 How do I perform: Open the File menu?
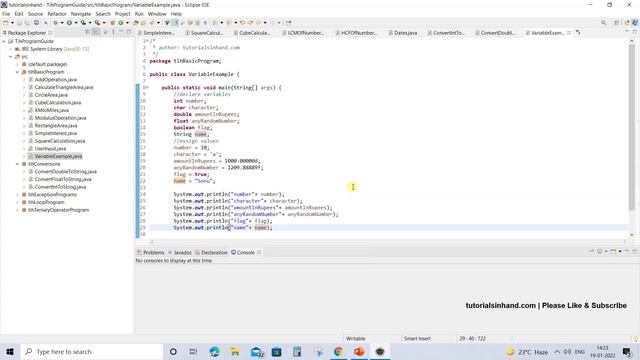6,14
